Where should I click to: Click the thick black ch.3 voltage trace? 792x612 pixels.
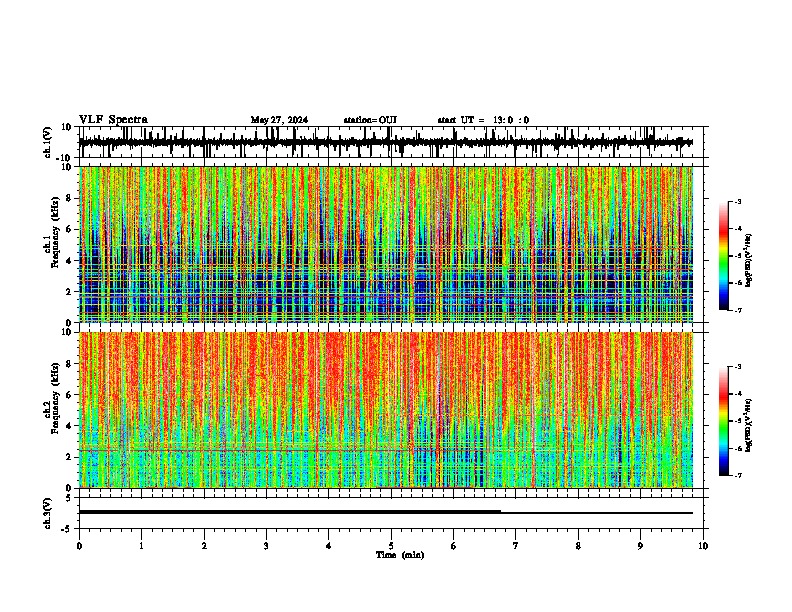pyautogui.click(x=290, y=512)
